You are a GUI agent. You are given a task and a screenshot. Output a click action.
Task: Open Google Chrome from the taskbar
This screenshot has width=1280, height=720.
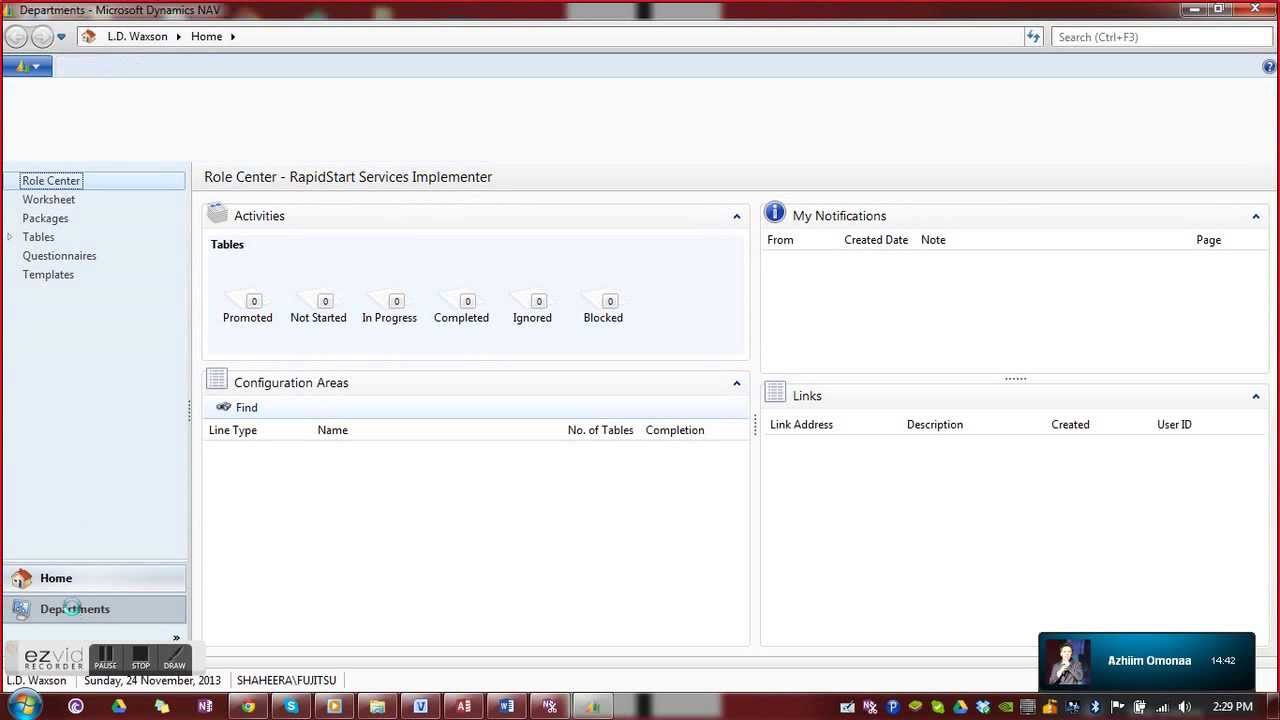click(248, 706)
